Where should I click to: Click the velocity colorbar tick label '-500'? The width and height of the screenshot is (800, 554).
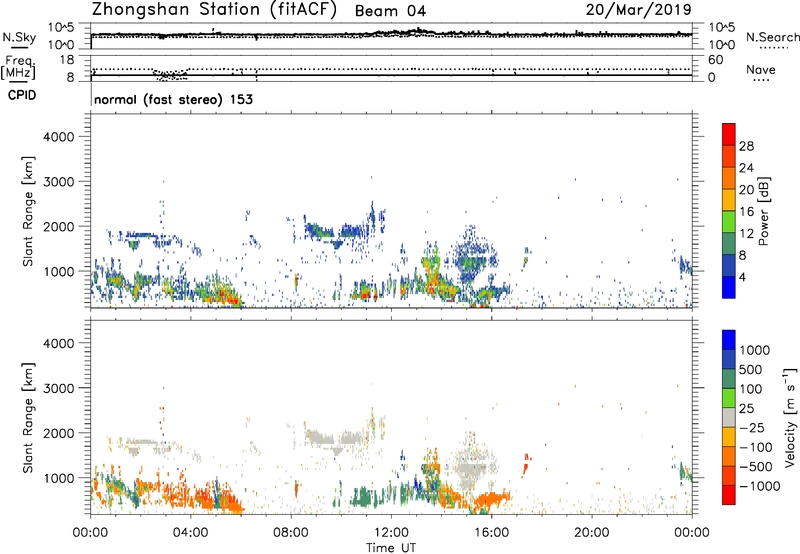756,466
